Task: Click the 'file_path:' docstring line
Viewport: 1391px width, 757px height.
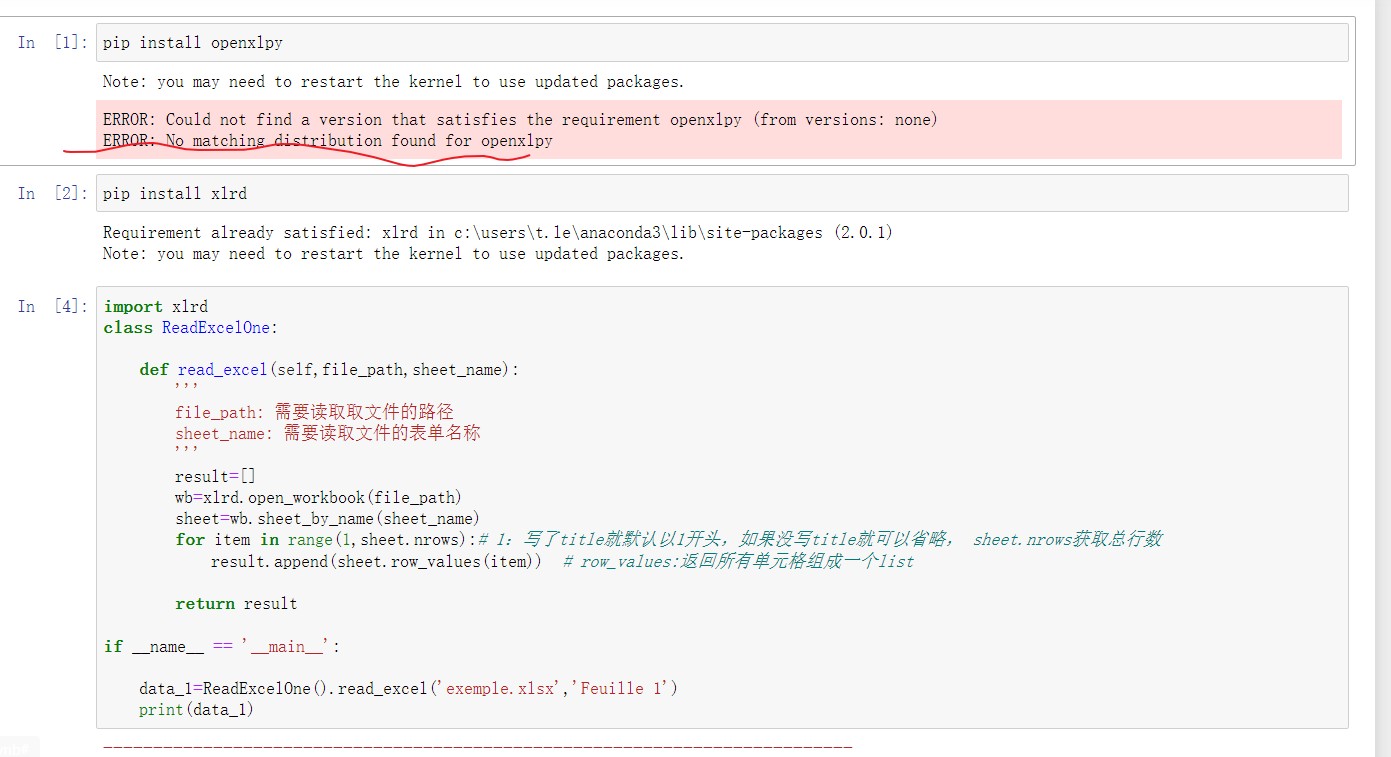Action: [314, 412]
